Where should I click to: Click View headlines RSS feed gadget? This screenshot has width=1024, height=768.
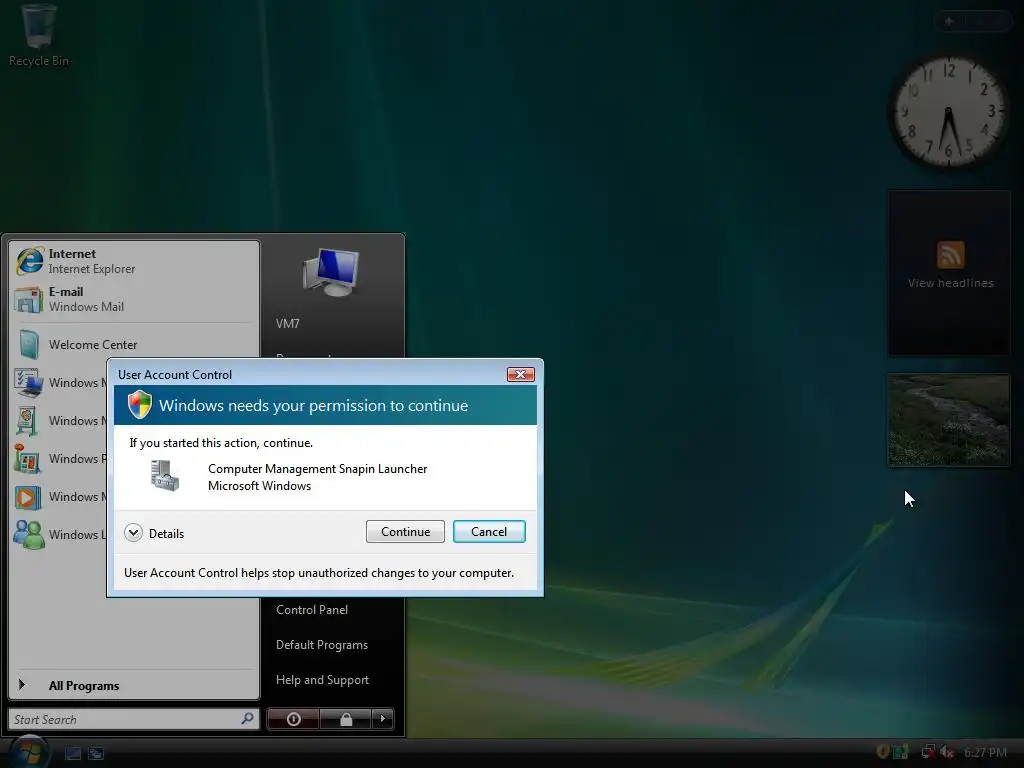[x=949, y=272]
